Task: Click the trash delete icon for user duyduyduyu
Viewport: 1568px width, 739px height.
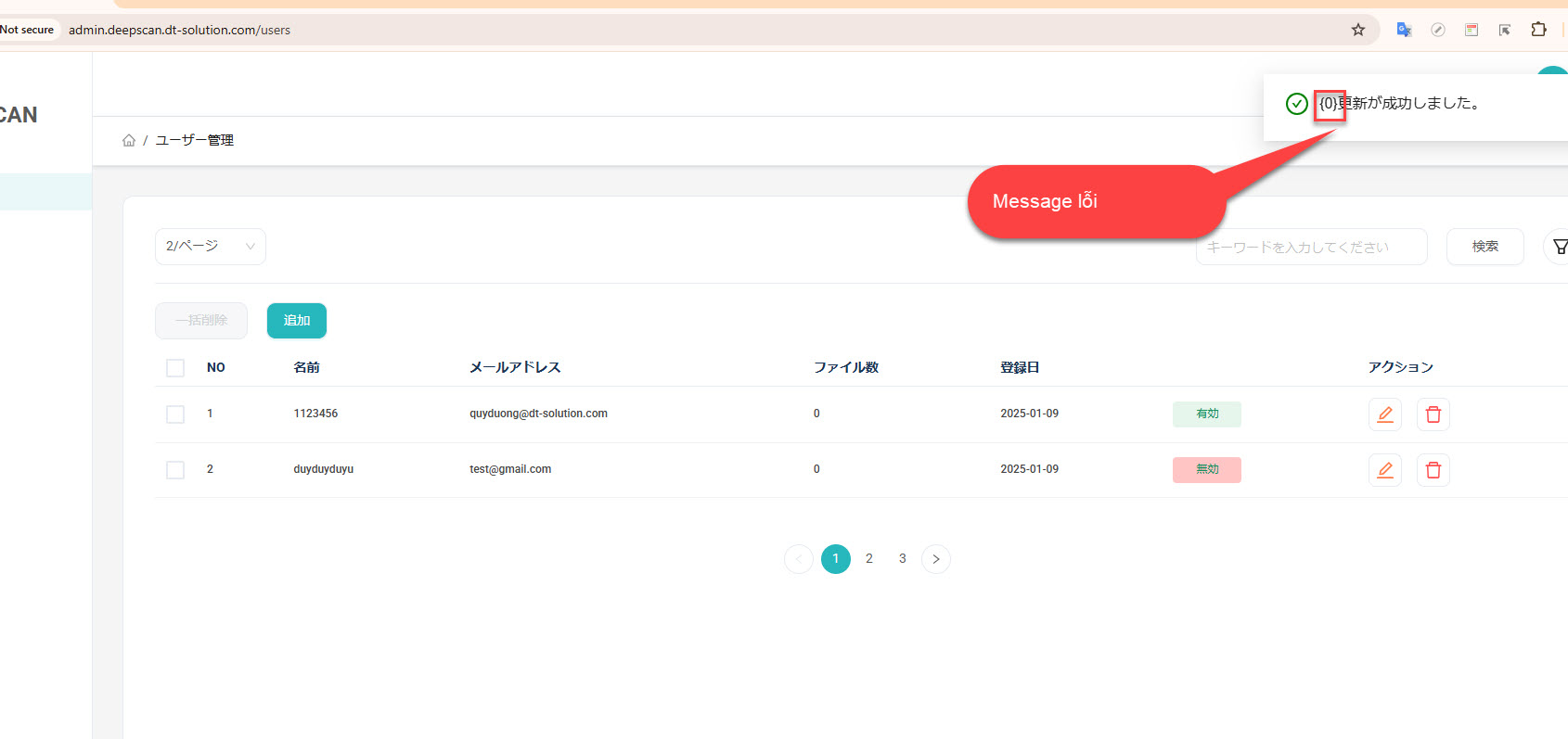Action: 1433,470
